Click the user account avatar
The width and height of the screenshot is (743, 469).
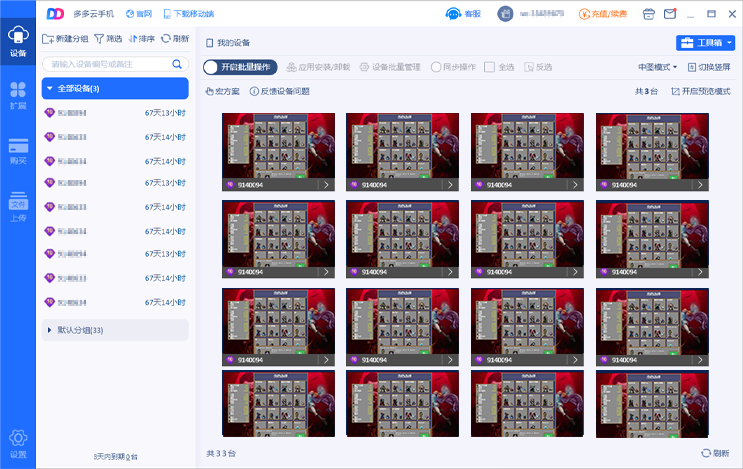click(505, 14)
